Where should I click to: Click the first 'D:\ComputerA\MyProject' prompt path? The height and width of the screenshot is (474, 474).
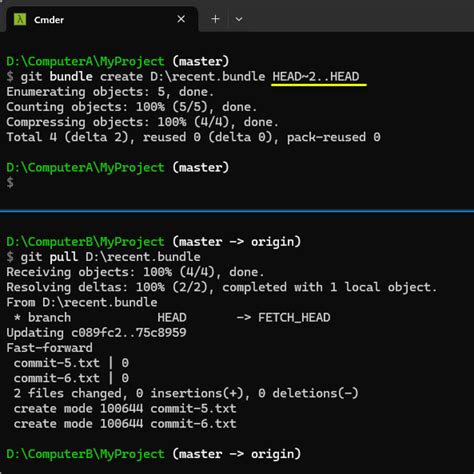(x=85, y=61)
